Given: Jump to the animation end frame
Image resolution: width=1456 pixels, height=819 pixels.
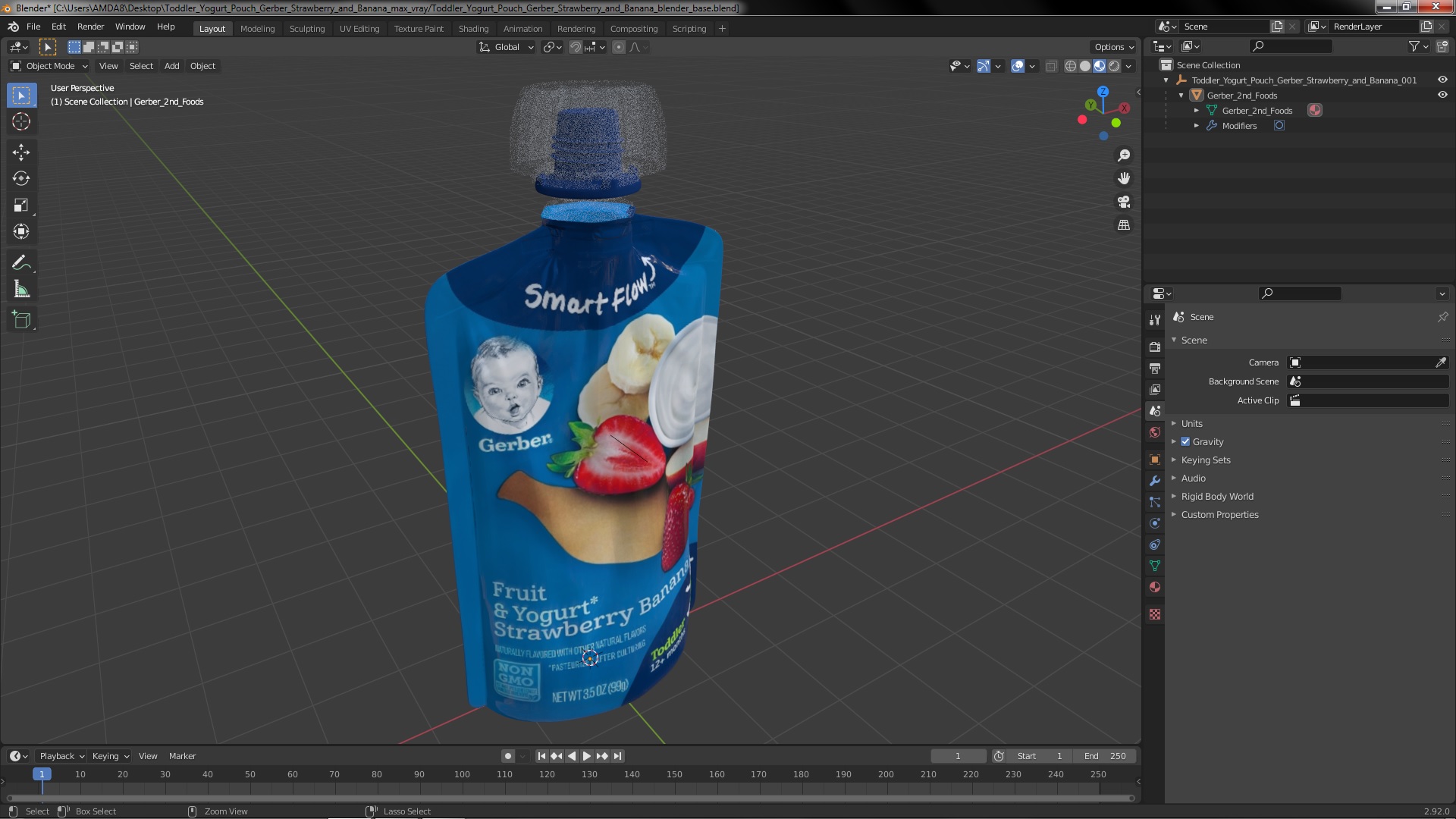Looking at the screenshot, I should (617, 756).
